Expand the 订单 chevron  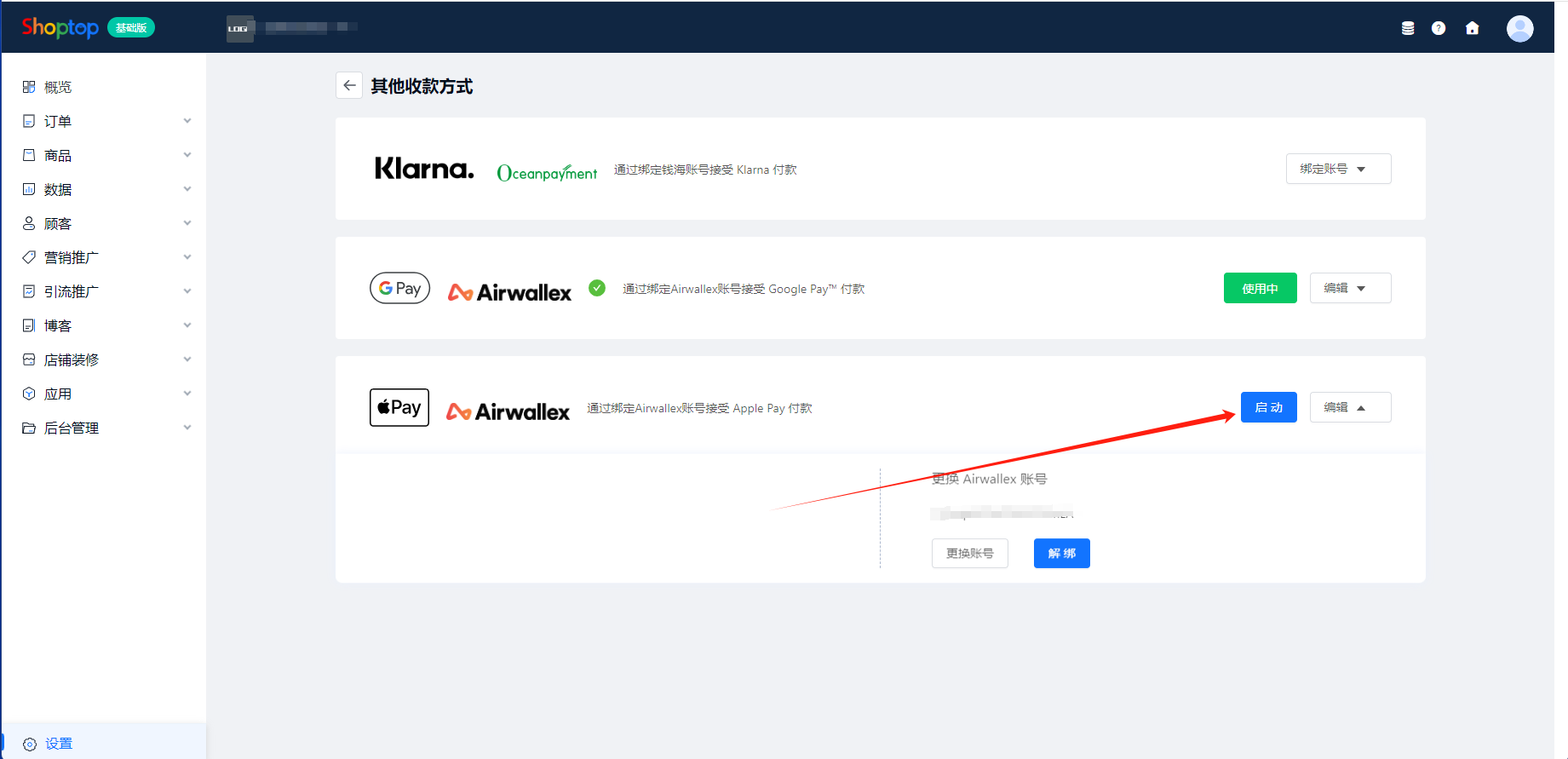coord(187,121)
